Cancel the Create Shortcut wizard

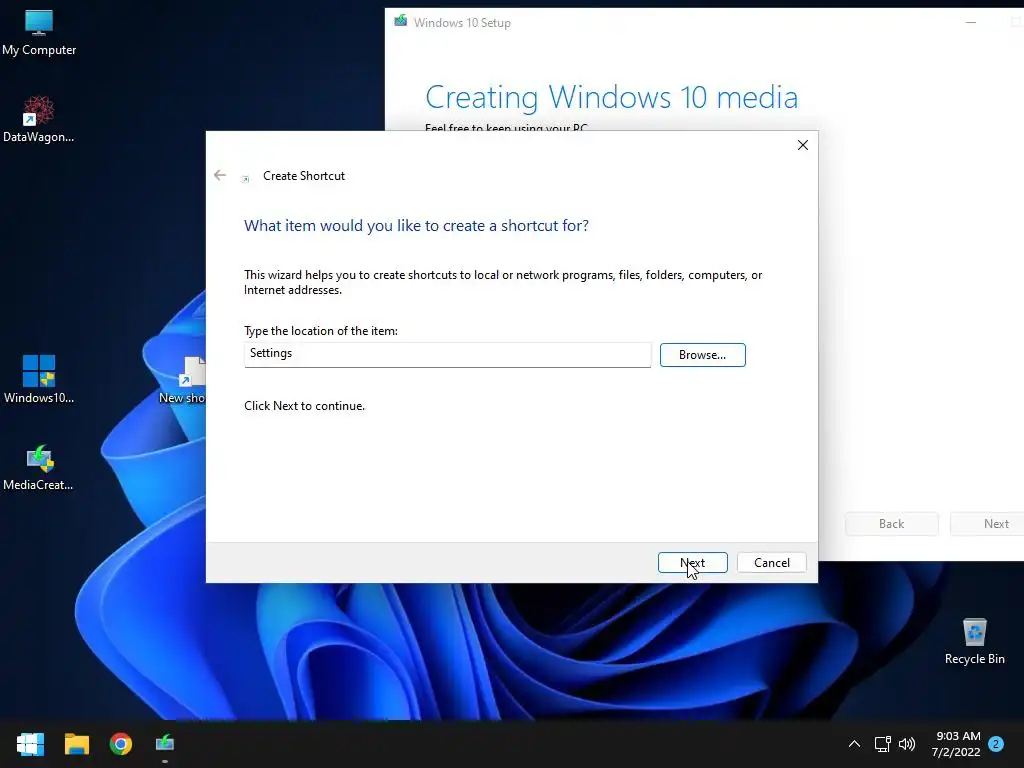pos(771,562)
